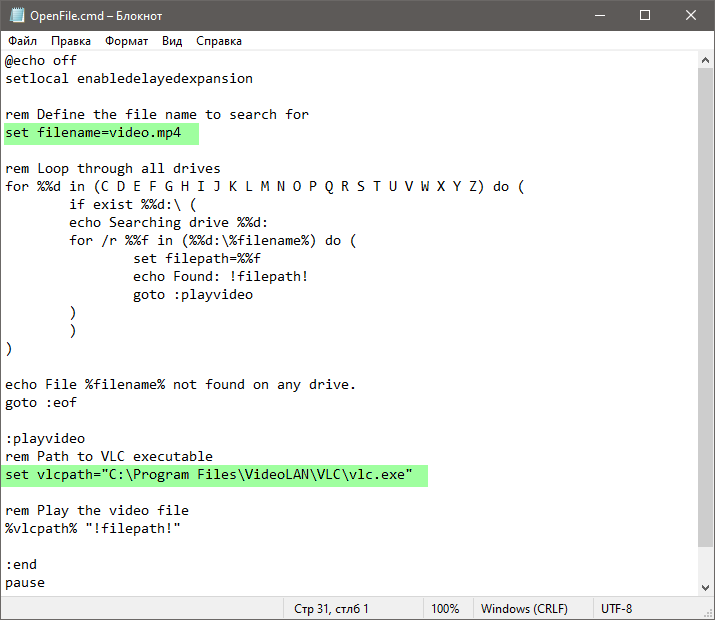Click 'rem Loop through all drives' comment
715x620 pixels.
pos(113,169)
